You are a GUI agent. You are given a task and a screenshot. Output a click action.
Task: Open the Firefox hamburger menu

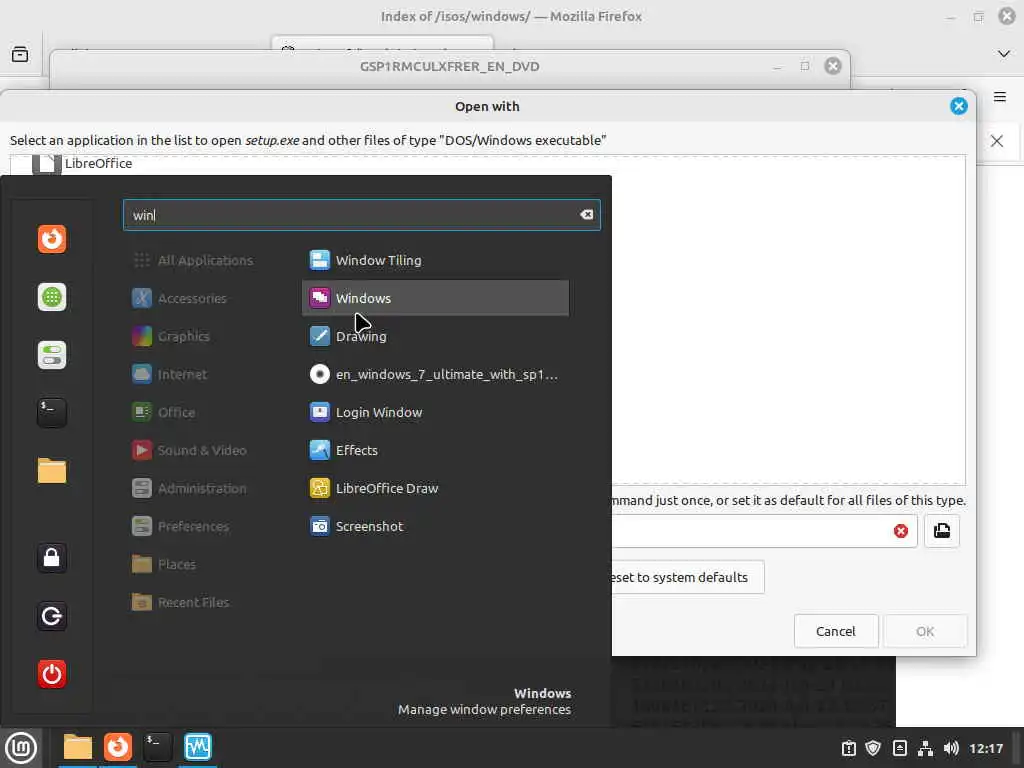click(1000, 97)
